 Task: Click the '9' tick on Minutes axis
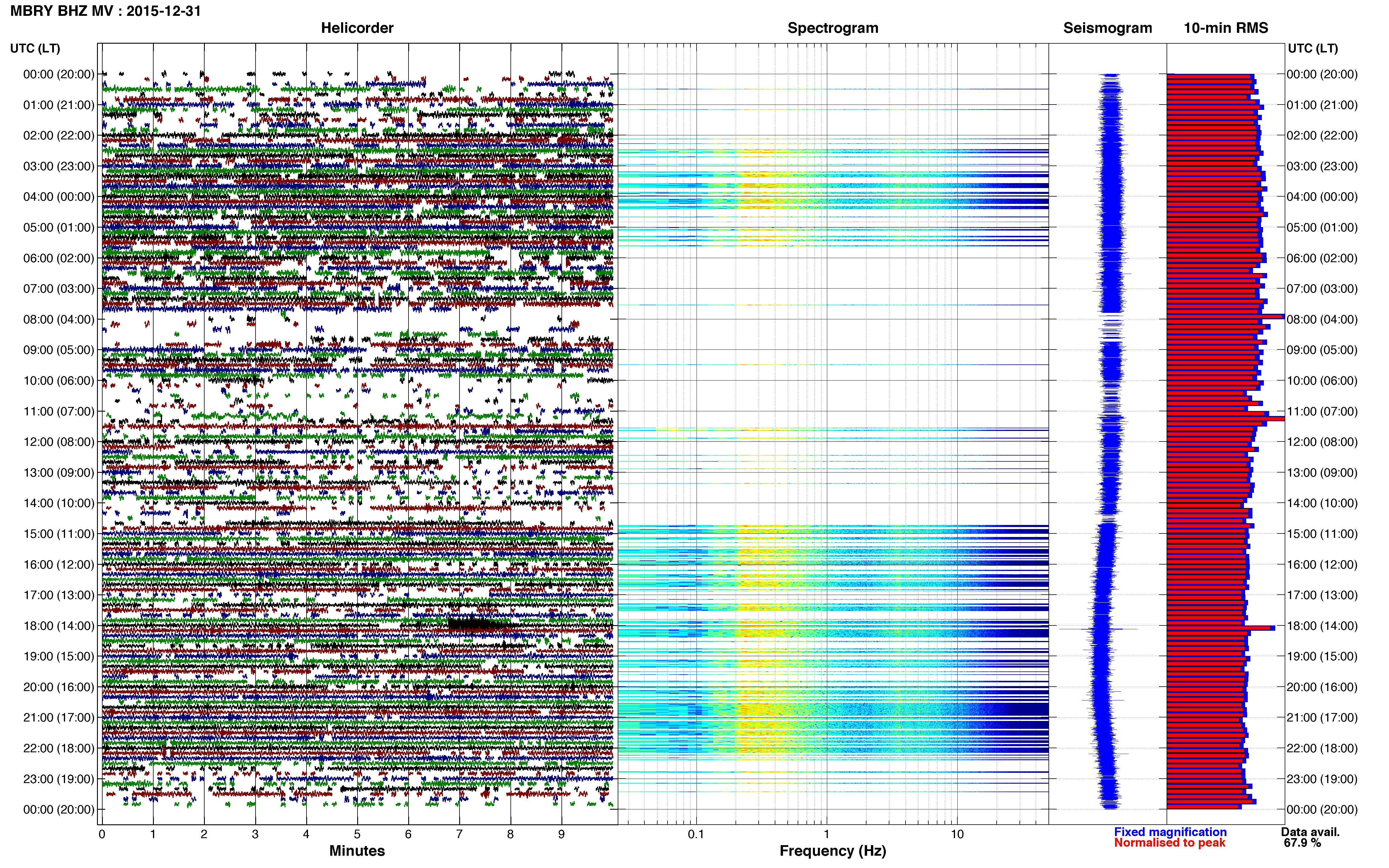(561, 834)
